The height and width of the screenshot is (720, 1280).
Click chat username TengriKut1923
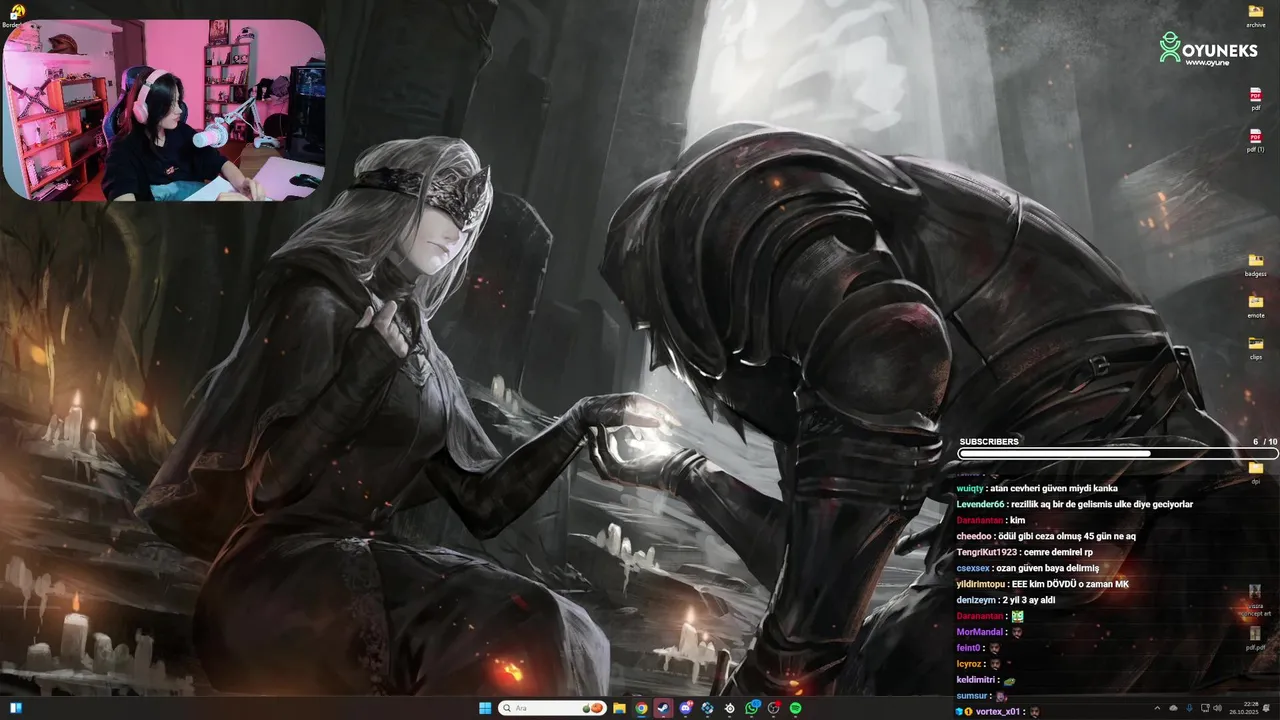point(986,552)
